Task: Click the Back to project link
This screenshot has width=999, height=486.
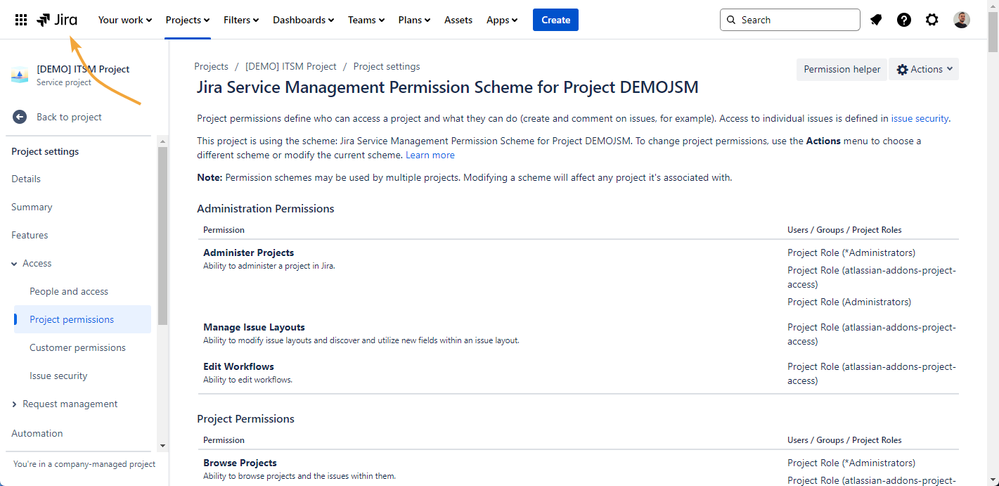Action: coord(69,117)
